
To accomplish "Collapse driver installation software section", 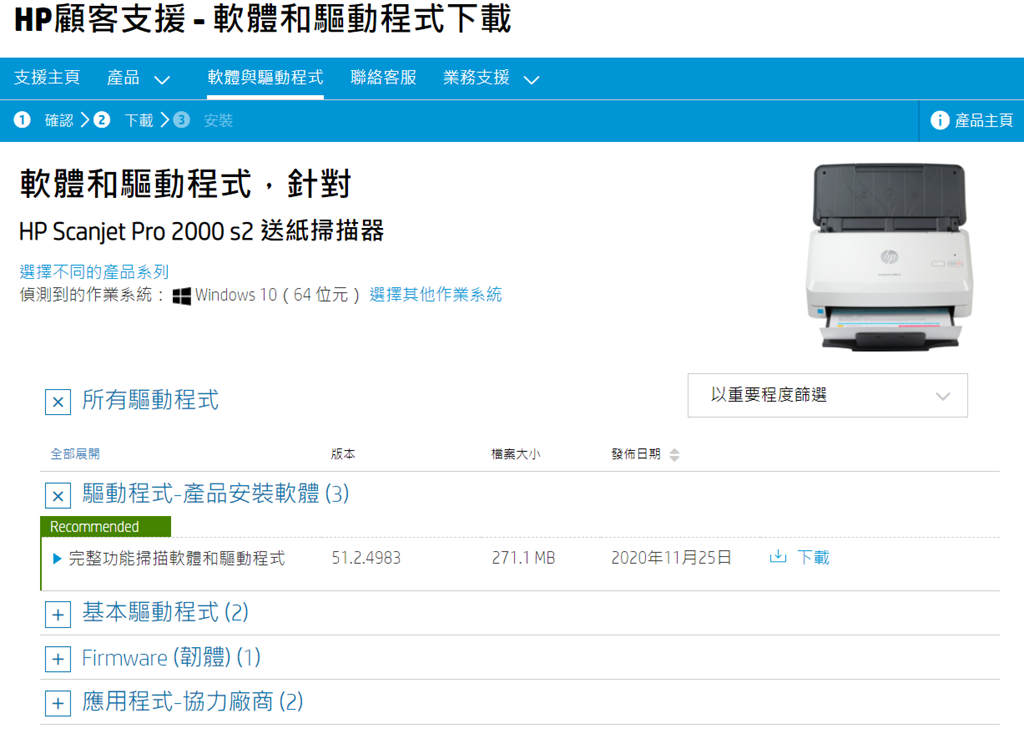I will coord(58,495).
